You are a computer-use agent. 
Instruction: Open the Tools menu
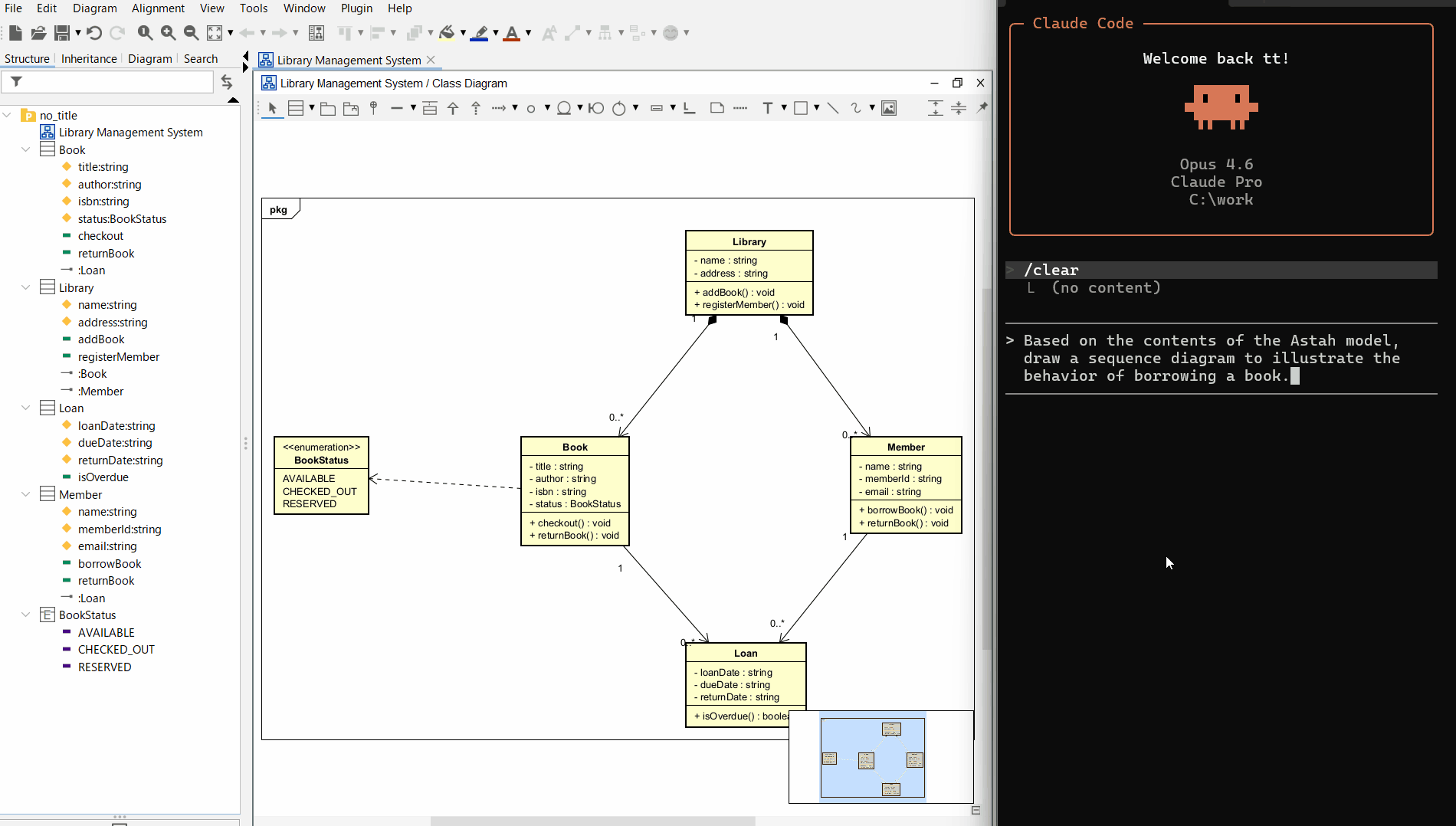point(254,8)
